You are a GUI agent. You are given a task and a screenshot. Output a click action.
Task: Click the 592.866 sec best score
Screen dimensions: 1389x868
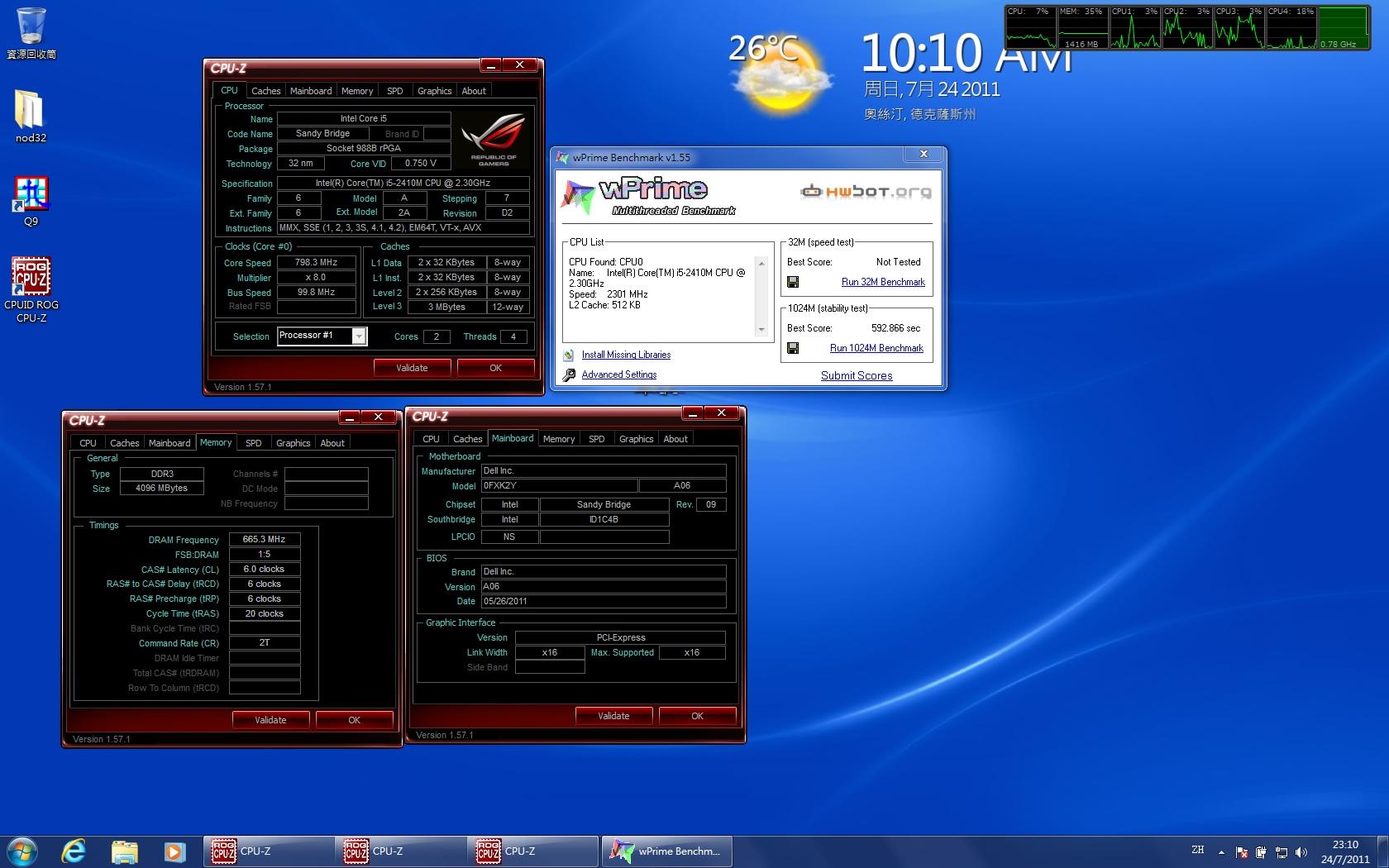click(895, 328)
